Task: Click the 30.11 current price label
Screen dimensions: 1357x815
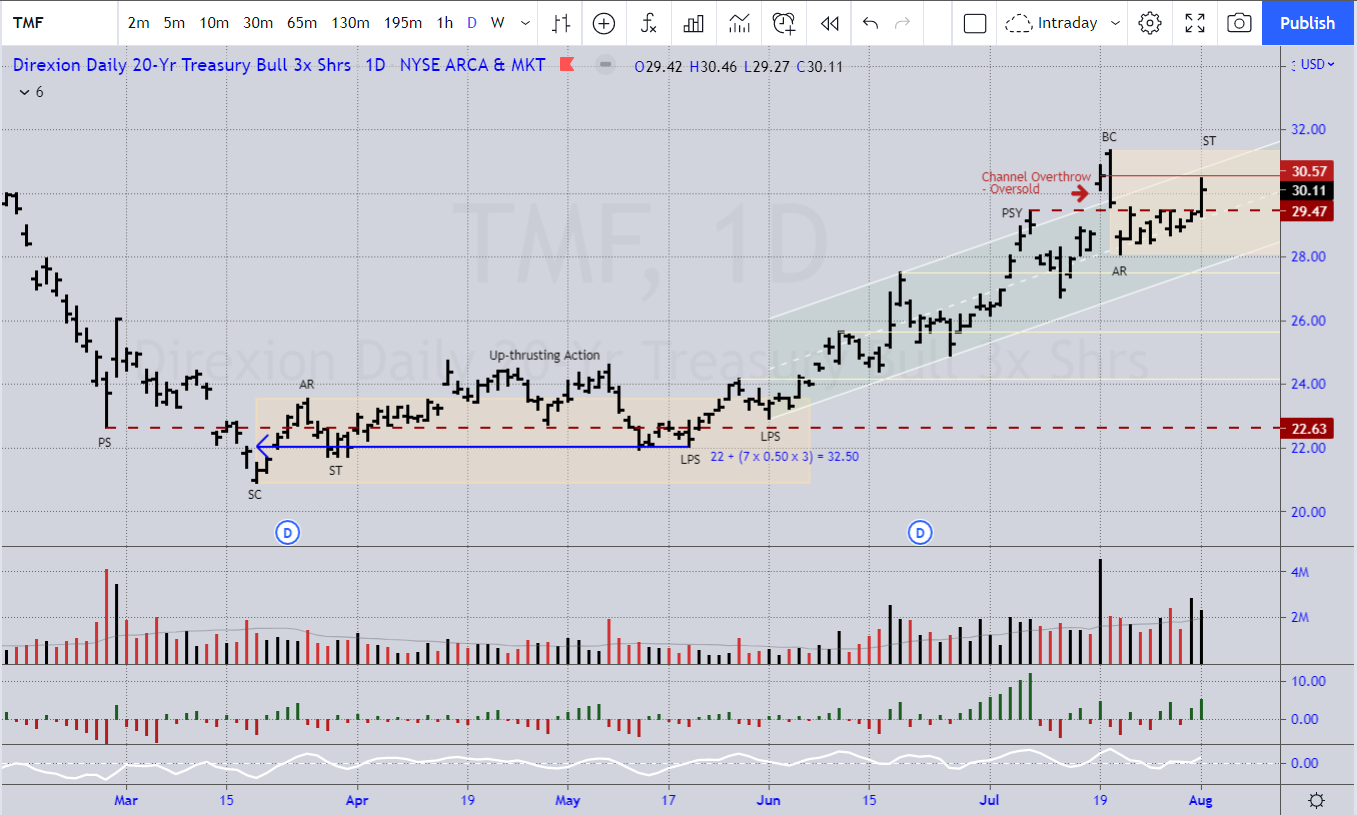Action: [1308, 190]
